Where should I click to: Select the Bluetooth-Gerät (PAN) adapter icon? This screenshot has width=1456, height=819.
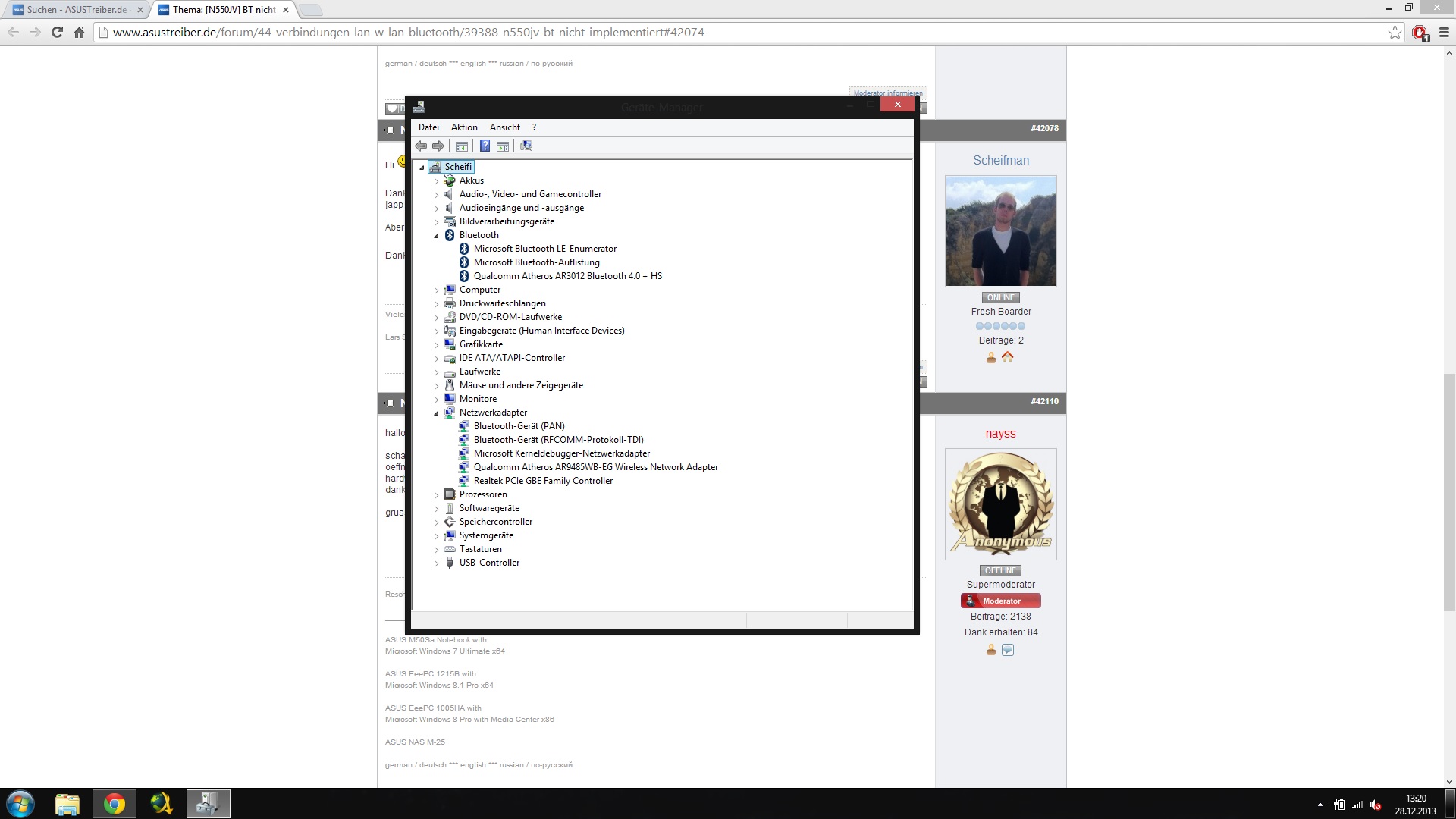464,426
